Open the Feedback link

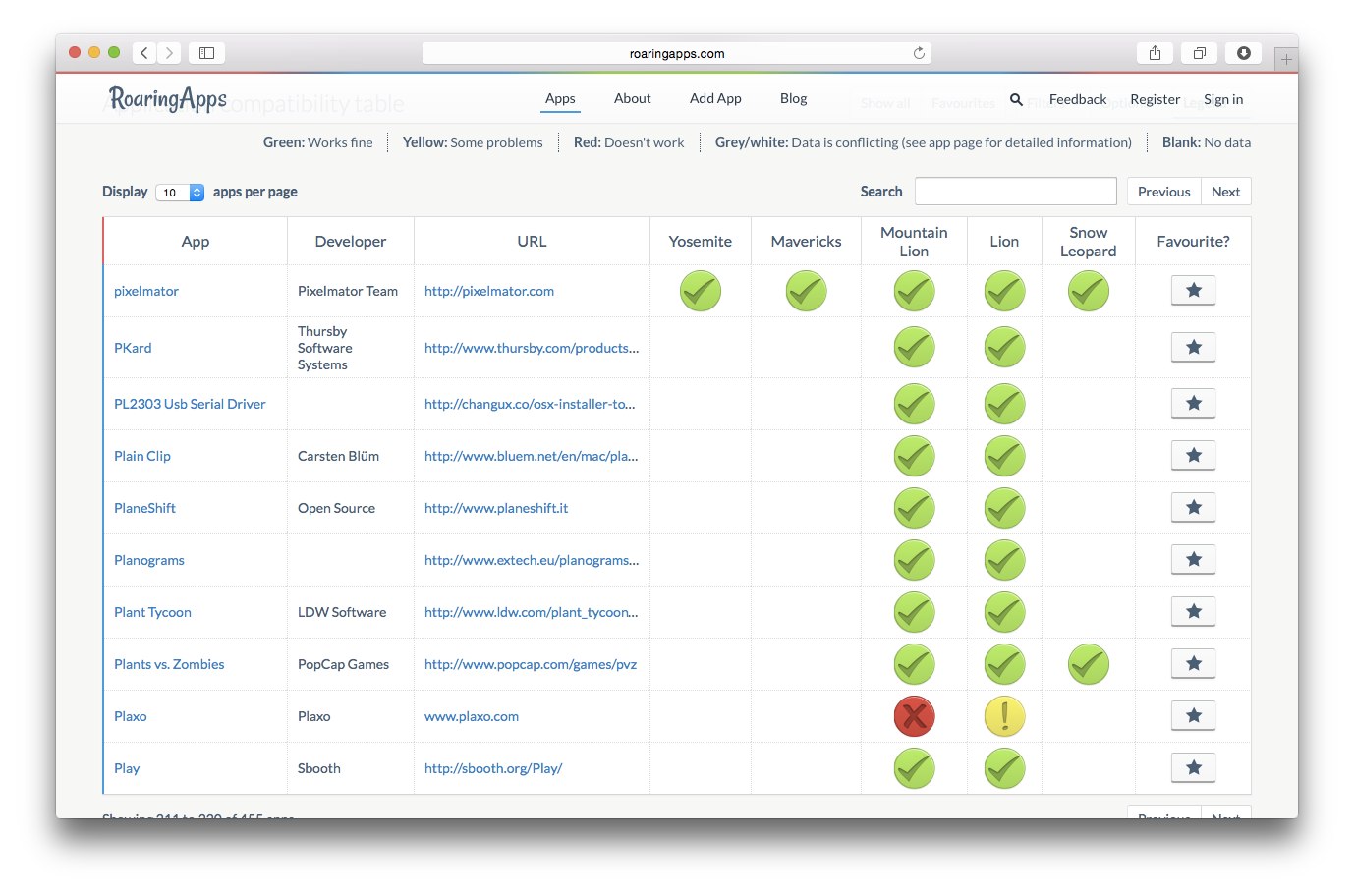pyautogui.click(x=1078, y=99)
